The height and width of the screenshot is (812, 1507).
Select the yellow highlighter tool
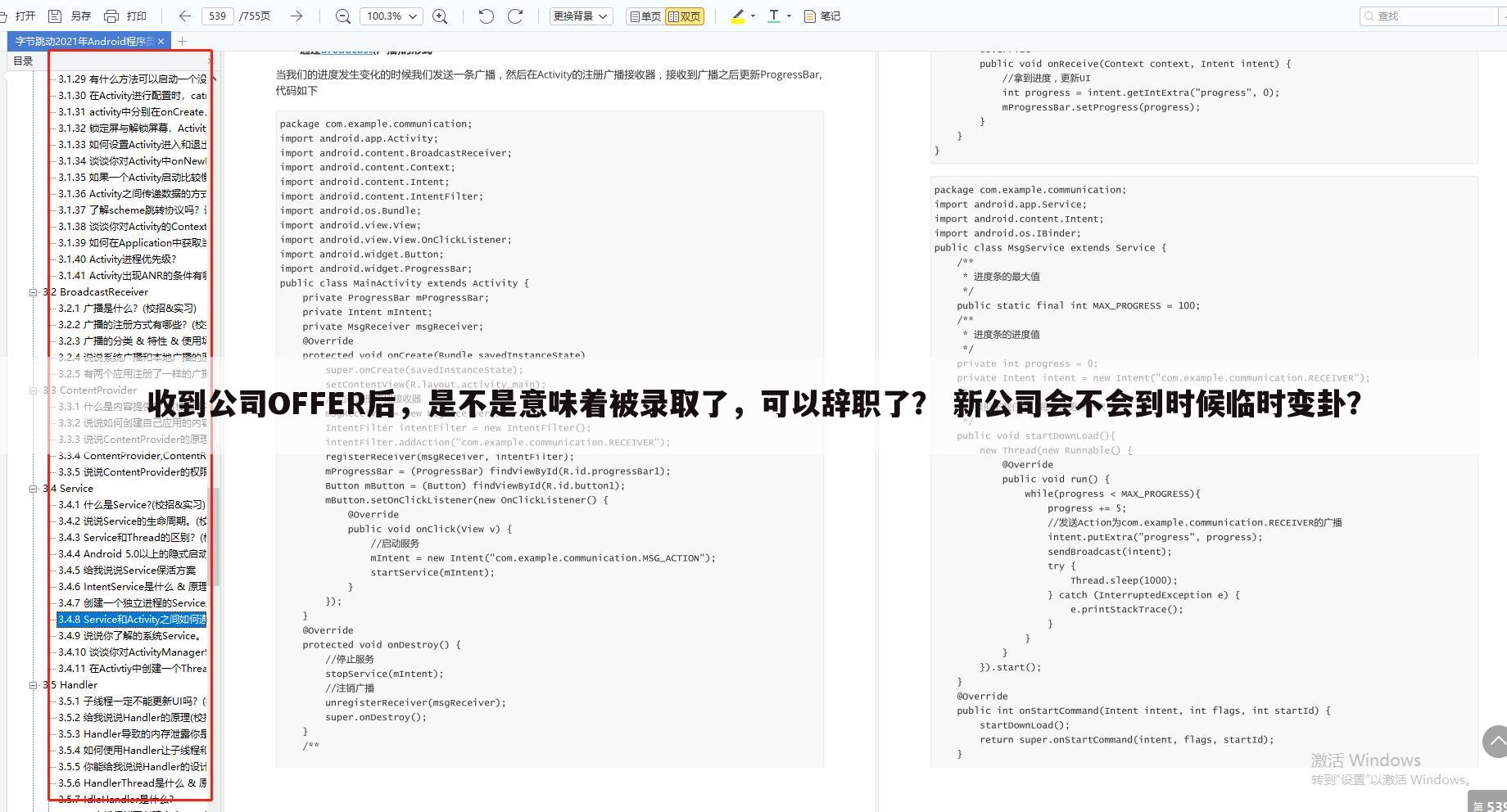point(738,16)
